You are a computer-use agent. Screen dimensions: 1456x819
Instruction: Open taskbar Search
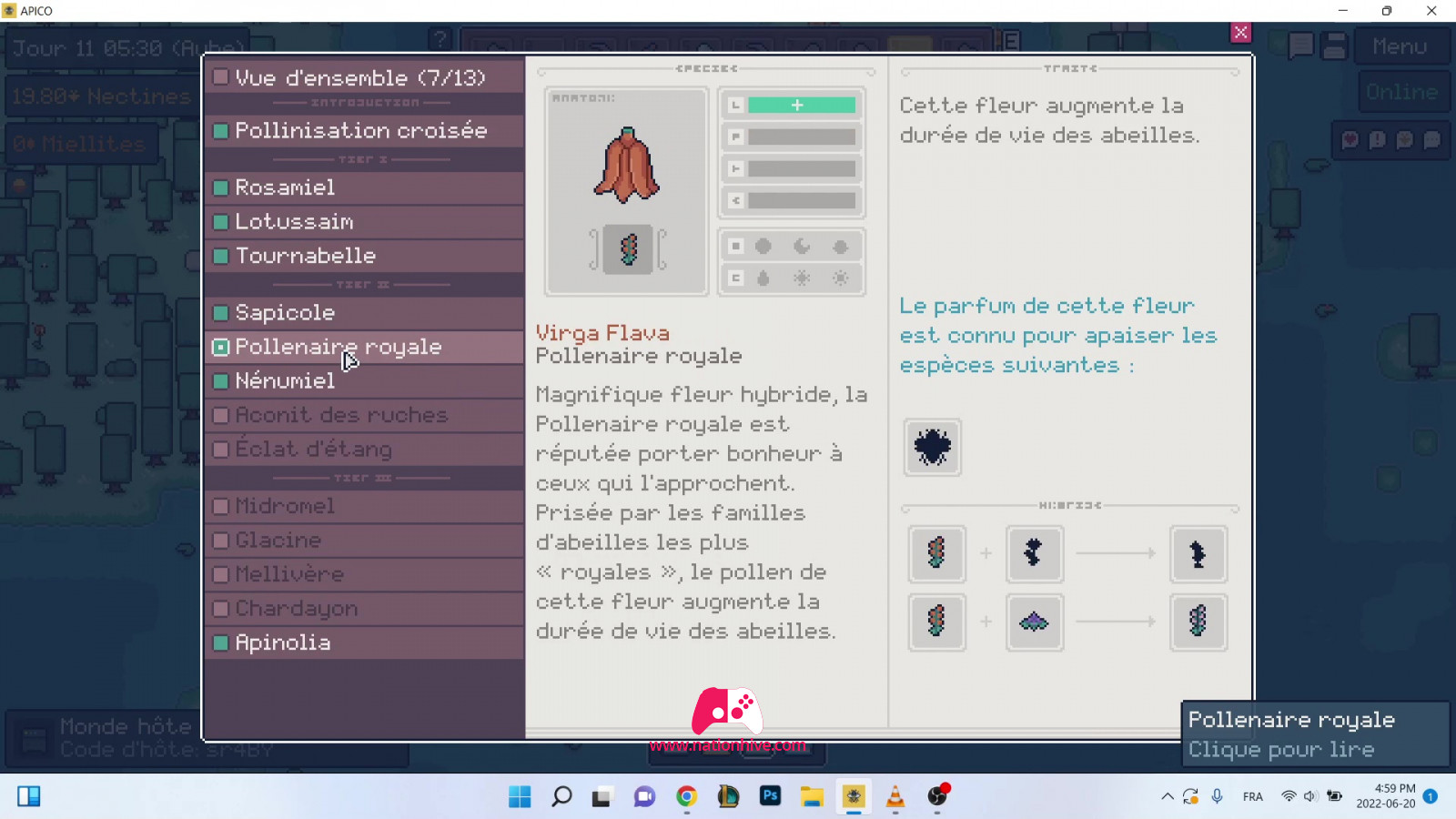(561, 796)
